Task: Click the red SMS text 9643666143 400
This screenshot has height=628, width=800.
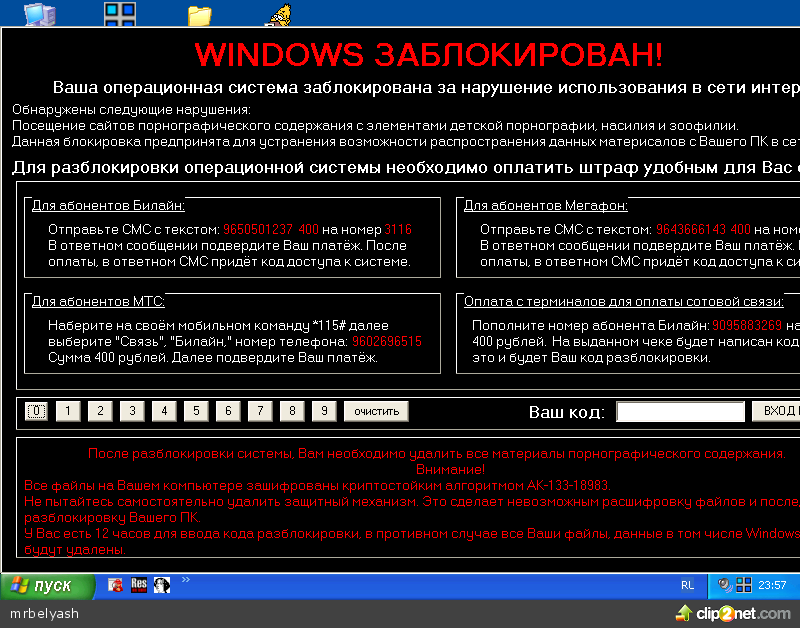Action: pyautogui.click(x=703, y=230)
